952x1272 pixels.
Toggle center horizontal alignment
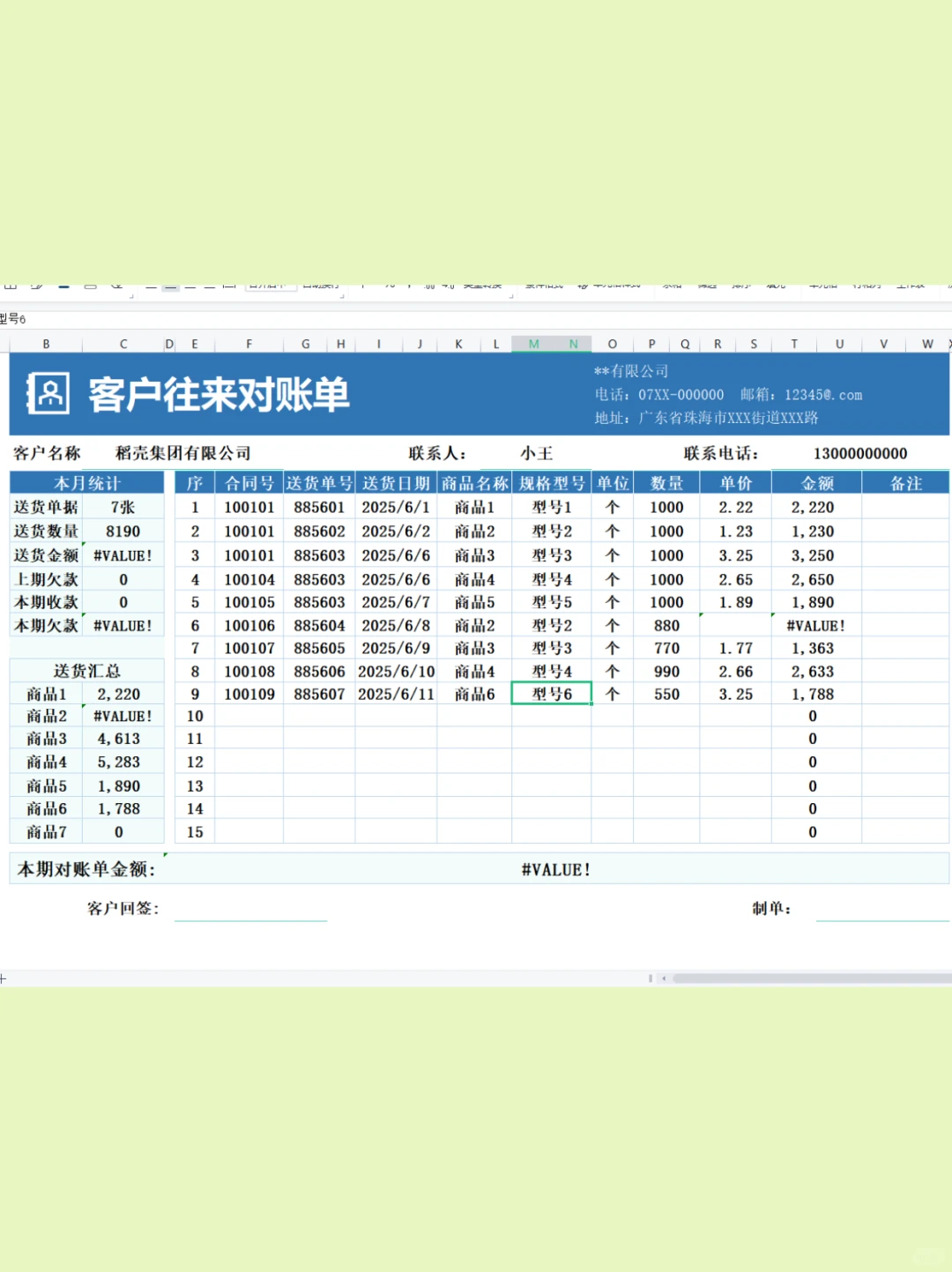point(171,287)
